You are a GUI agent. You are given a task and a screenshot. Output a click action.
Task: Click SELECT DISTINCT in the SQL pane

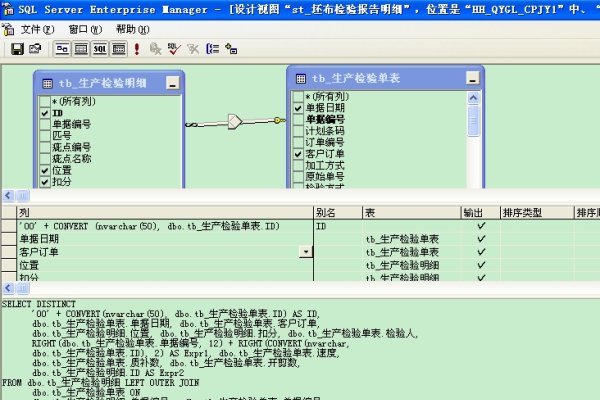click(39, 304)
